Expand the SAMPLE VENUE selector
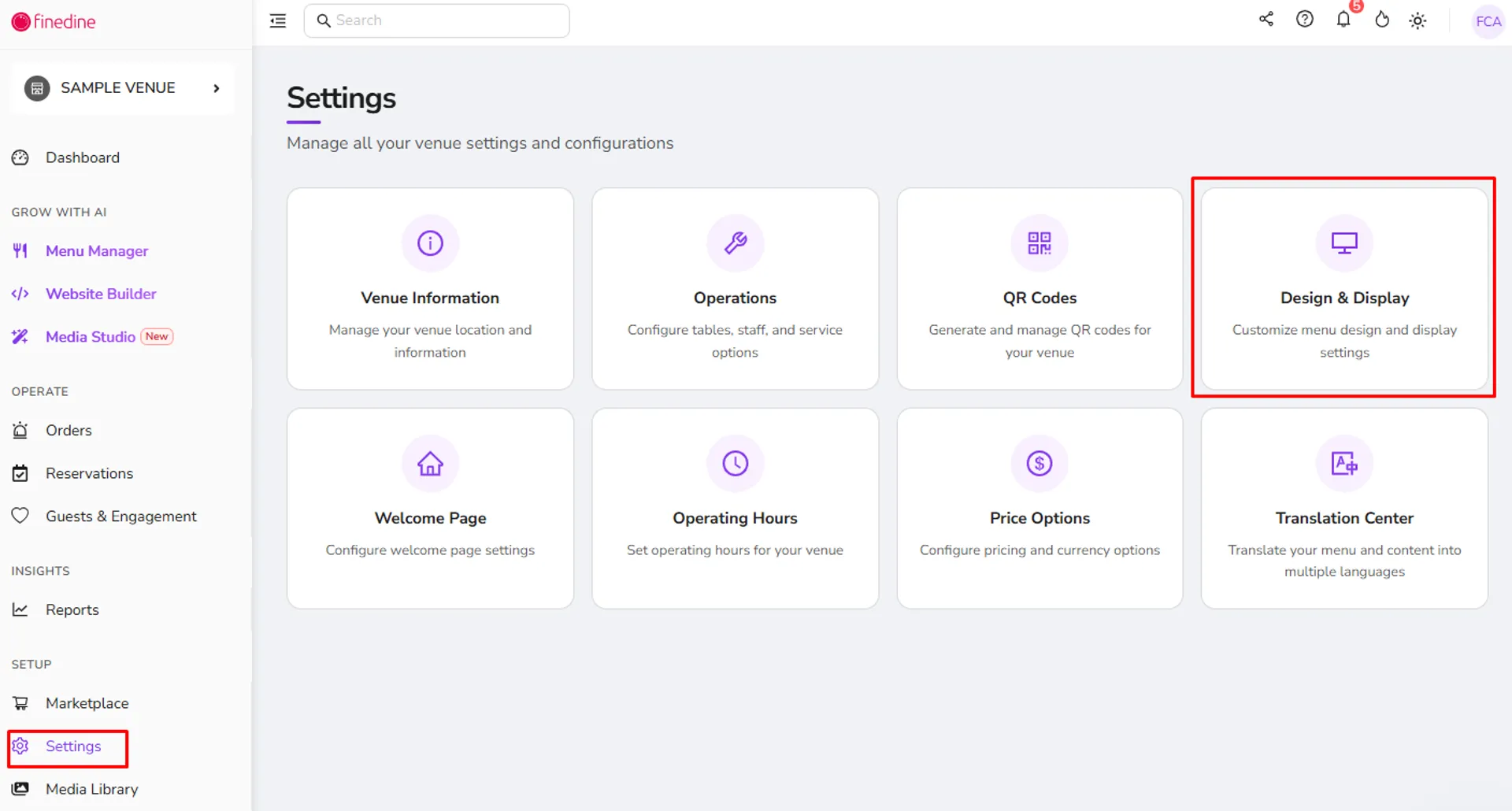Viewport: 1512px width, 811px height. click(x=122, y=88)
